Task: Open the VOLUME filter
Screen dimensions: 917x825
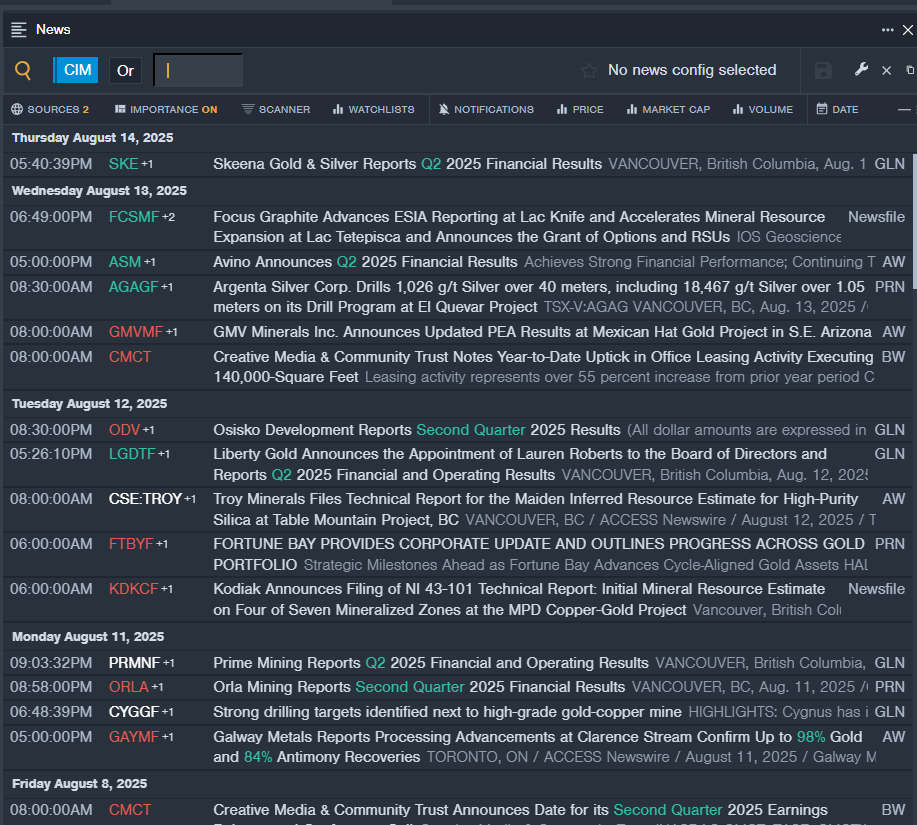Action: pyautogui.click(x=763, y=109)
